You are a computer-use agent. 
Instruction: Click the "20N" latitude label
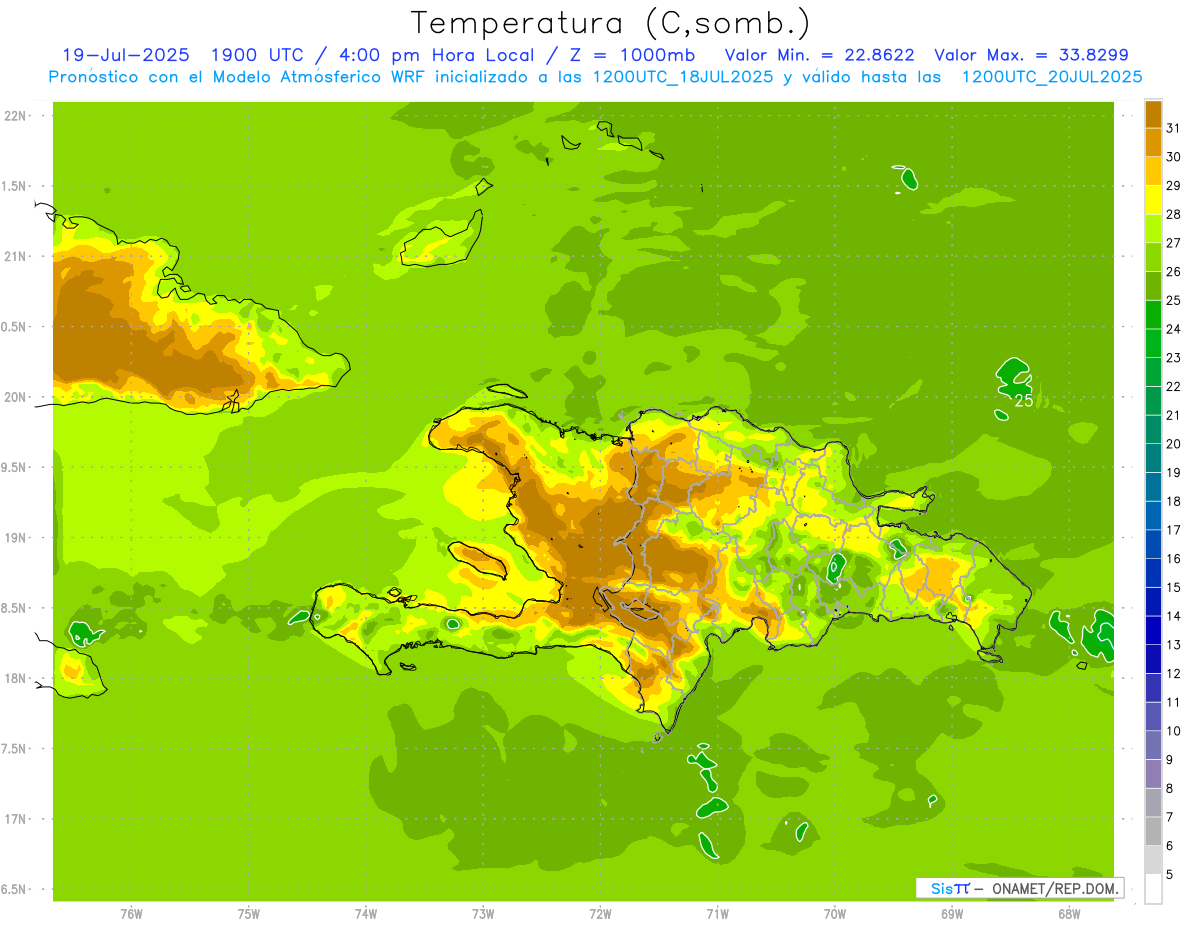(x=15, y=397)
